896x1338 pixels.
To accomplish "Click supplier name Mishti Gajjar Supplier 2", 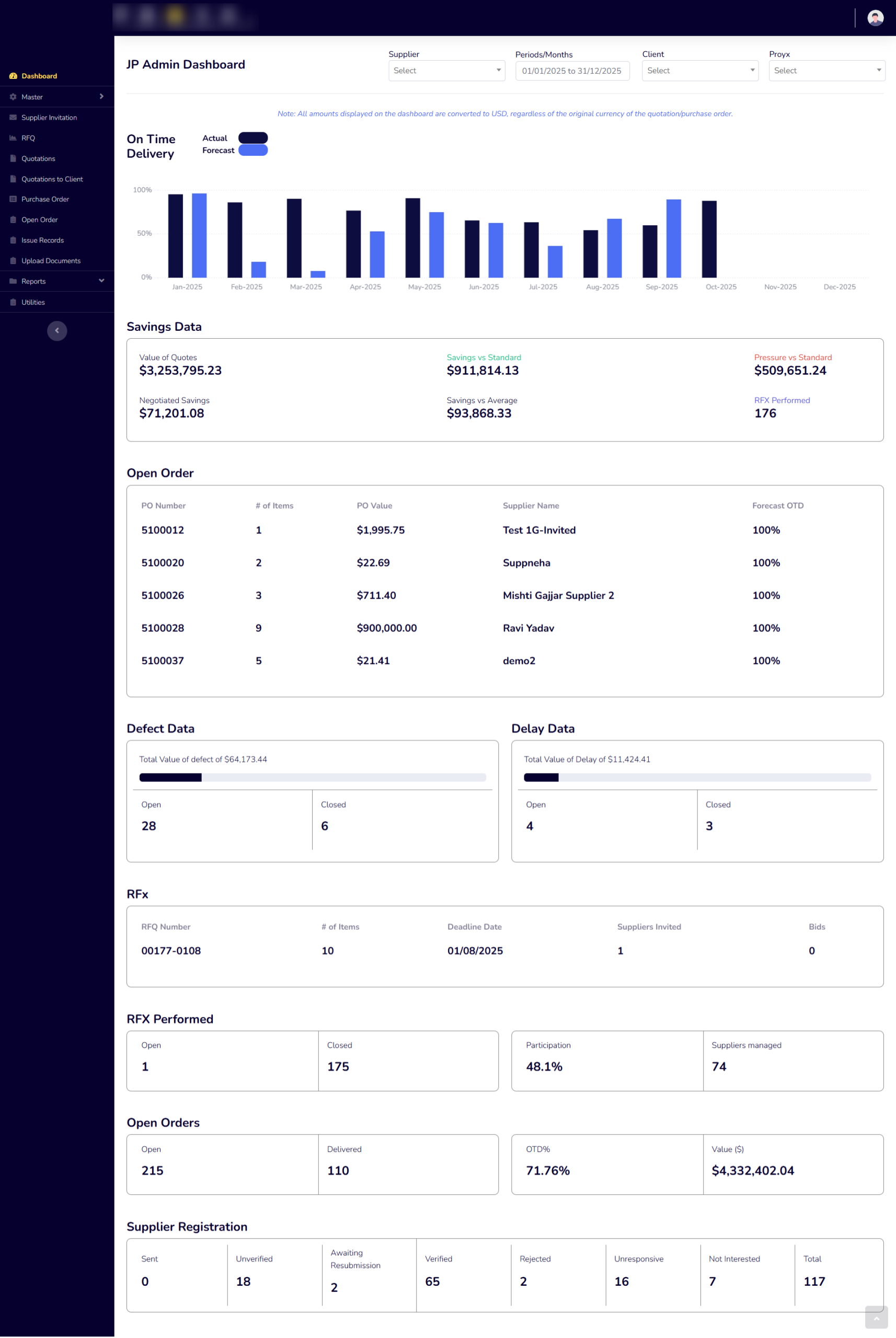I will [558, 596].
